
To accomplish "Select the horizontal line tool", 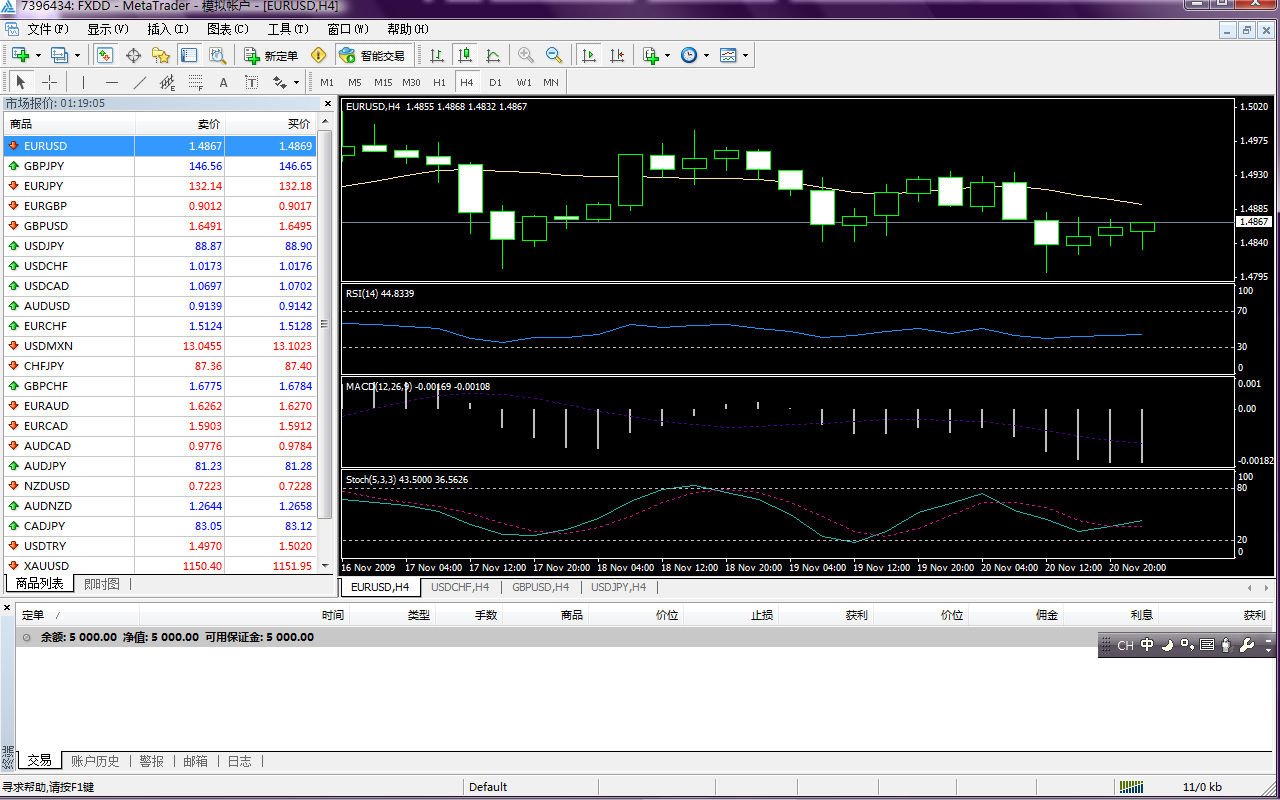I will pyautogui.click(x=112, y=82).
